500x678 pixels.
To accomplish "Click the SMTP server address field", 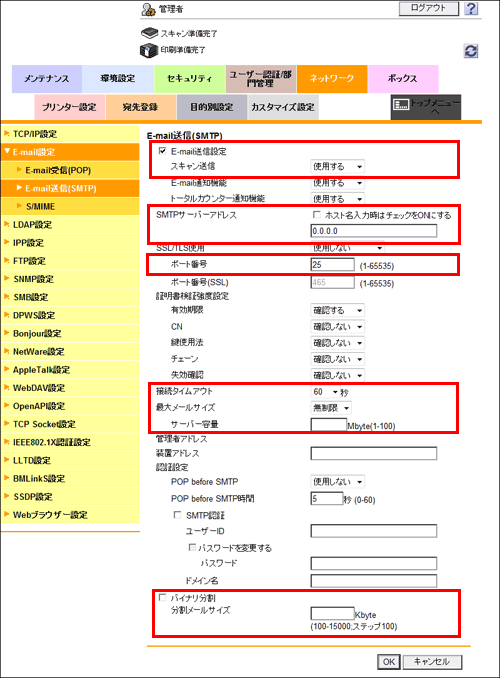I will pyautogui.click(x=374, y=231).
